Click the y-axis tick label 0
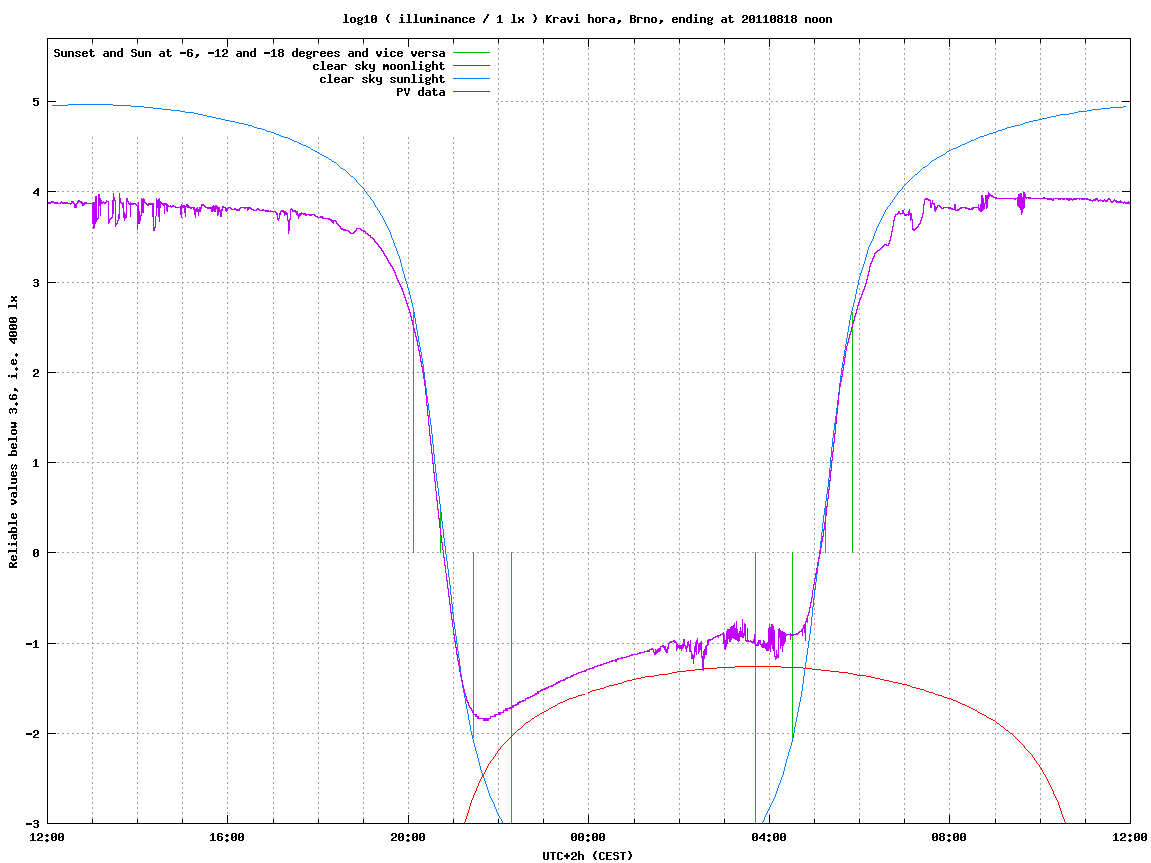This screenshot has height=863, width=1151. tap(35, 553)
